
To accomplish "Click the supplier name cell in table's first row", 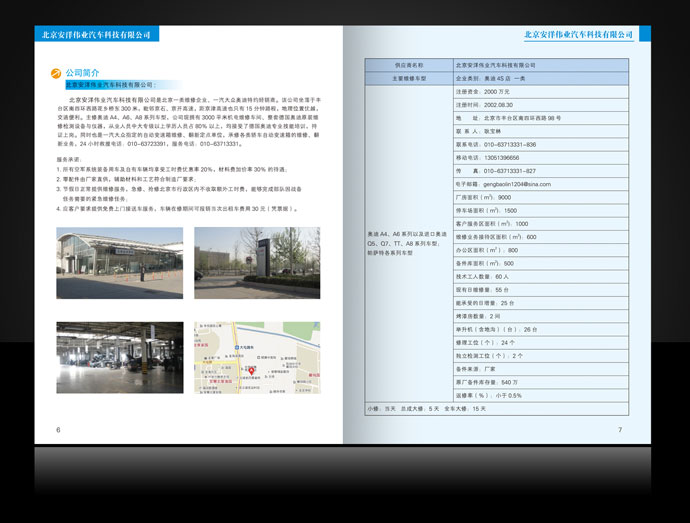I will coord(541,65).
